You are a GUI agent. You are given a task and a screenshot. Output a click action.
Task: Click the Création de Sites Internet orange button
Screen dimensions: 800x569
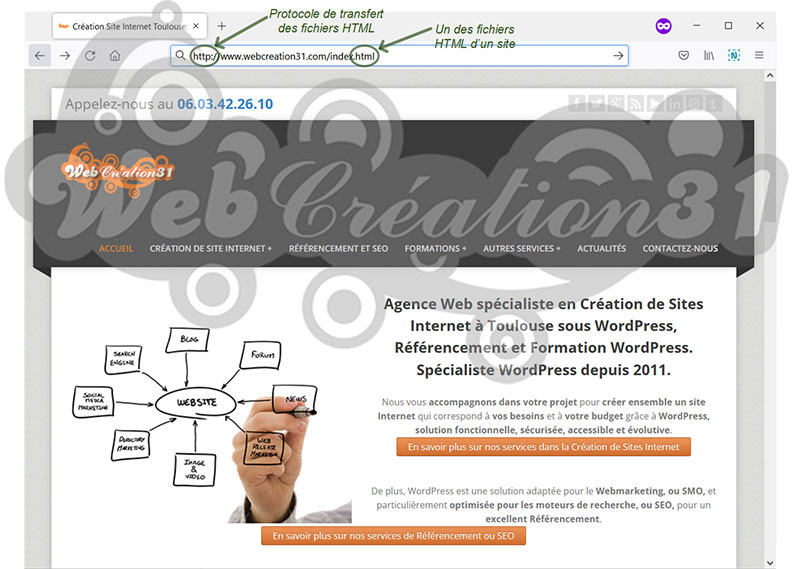coord(543,447)
